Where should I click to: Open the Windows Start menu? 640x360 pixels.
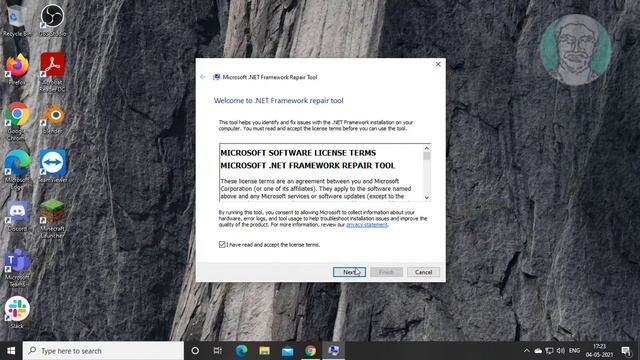point(11,351)
